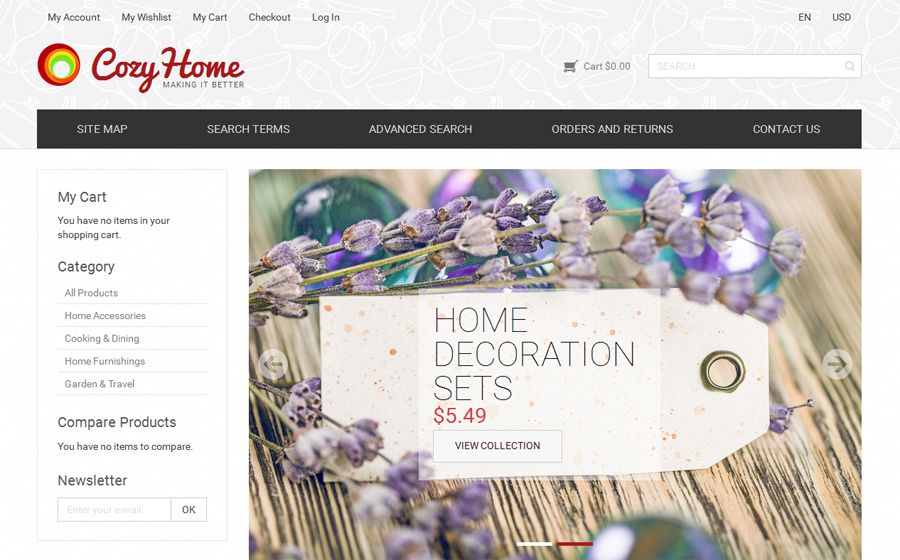This screenshot has height=560, width=900.
Task: Submit newsletter with OK button
Action: (189, 510)
